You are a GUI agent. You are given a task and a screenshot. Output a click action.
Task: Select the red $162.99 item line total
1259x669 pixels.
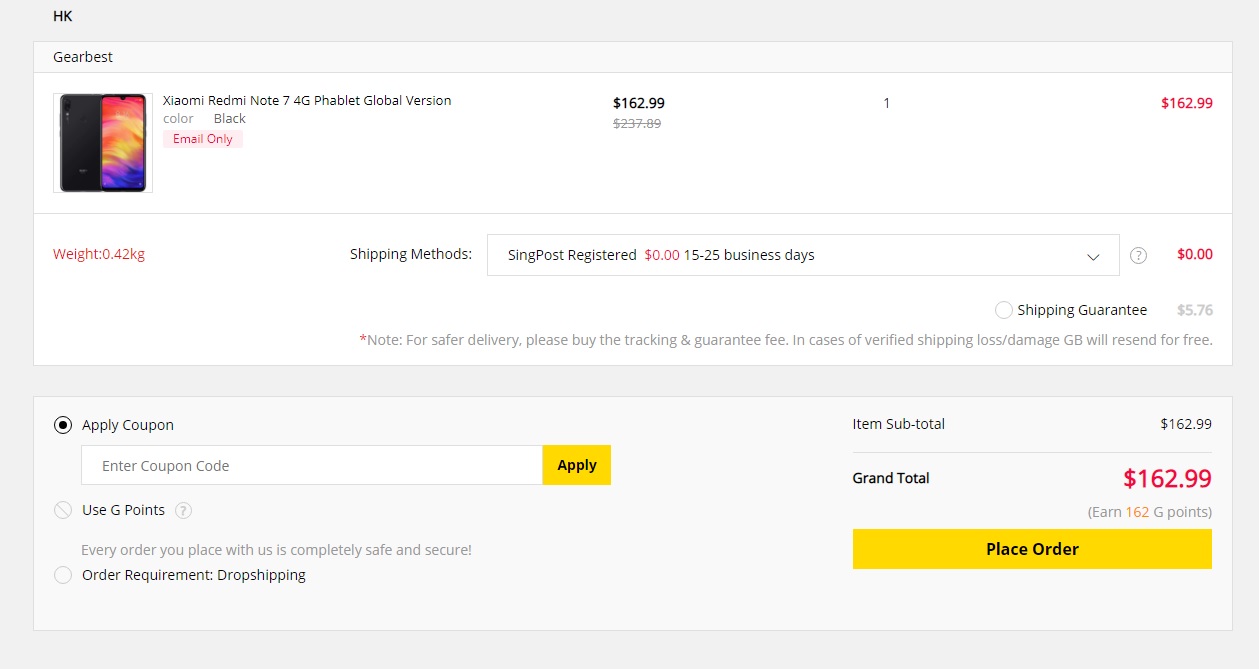(1187, 103)
